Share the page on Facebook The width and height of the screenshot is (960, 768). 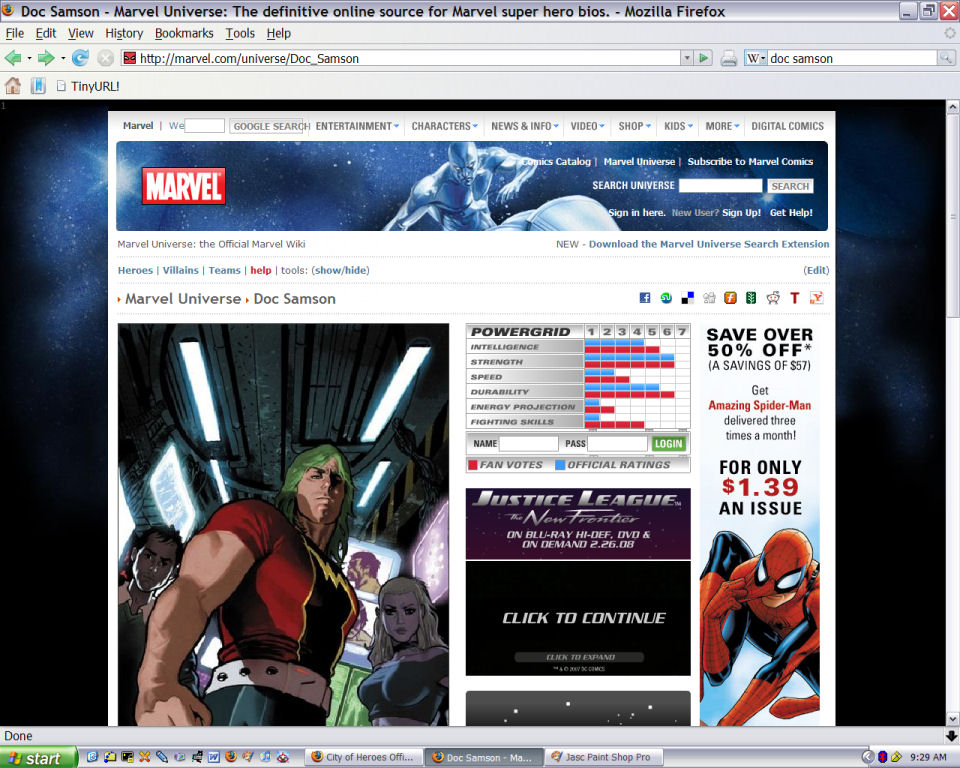pyautogui.click(x=645, y=298)
